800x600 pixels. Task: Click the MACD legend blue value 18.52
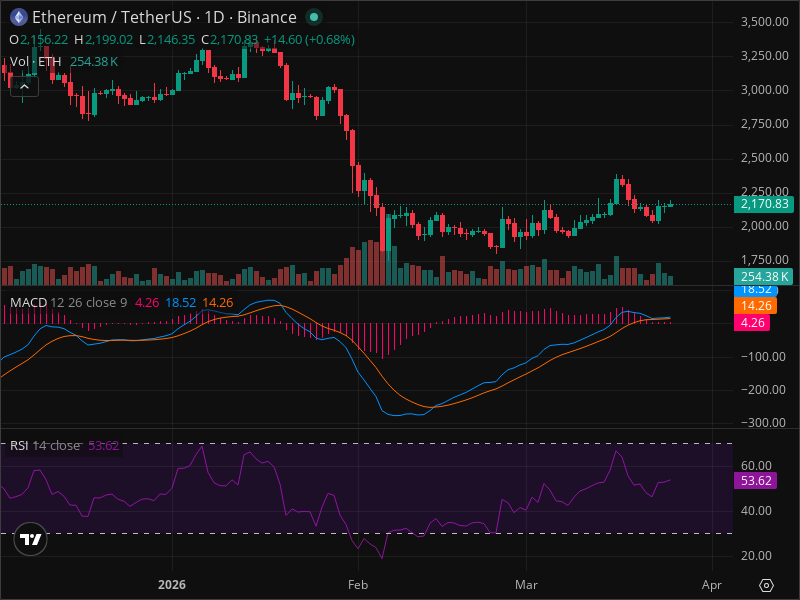(181, 303)
